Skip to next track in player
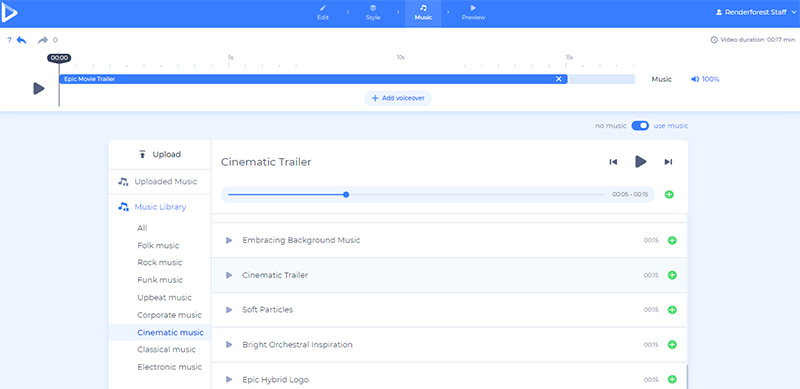800x389 pixels. [668, 162]
